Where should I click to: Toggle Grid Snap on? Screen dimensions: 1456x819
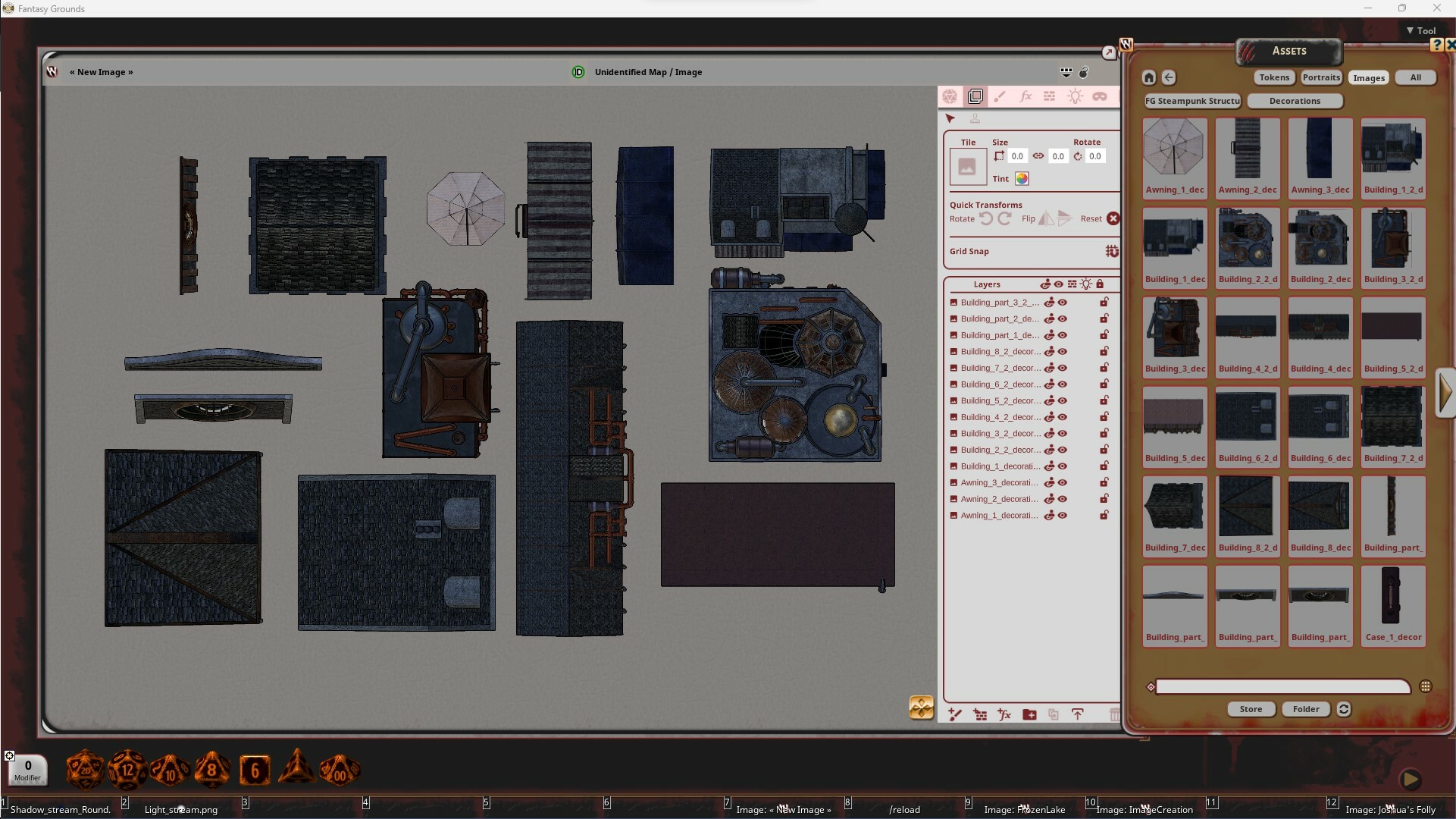(1112, 251)
